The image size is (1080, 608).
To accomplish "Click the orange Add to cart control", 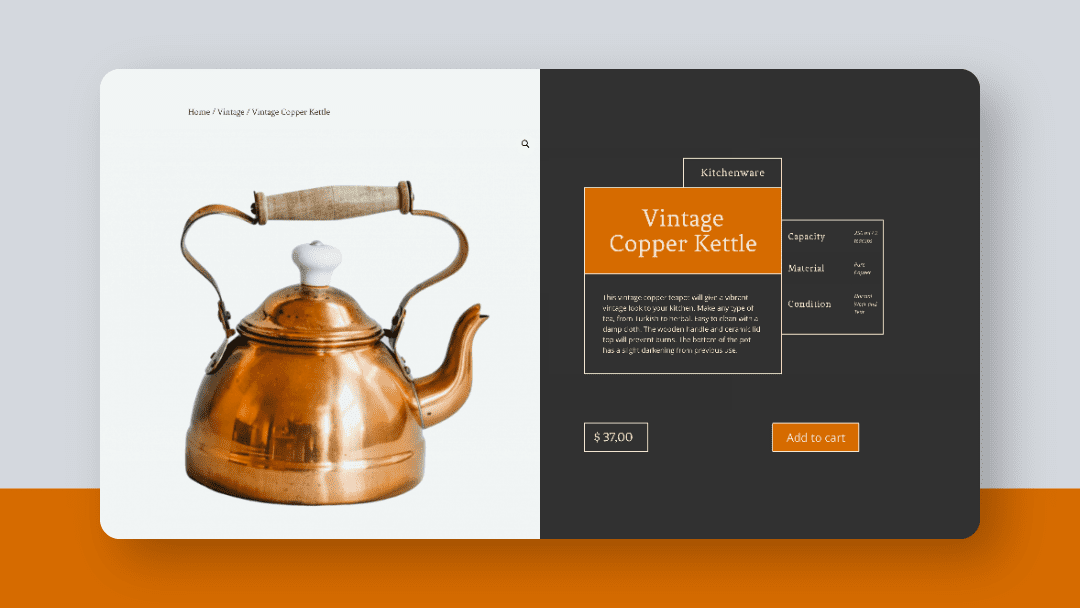I will pyautogui.click(x=815, y=437).
